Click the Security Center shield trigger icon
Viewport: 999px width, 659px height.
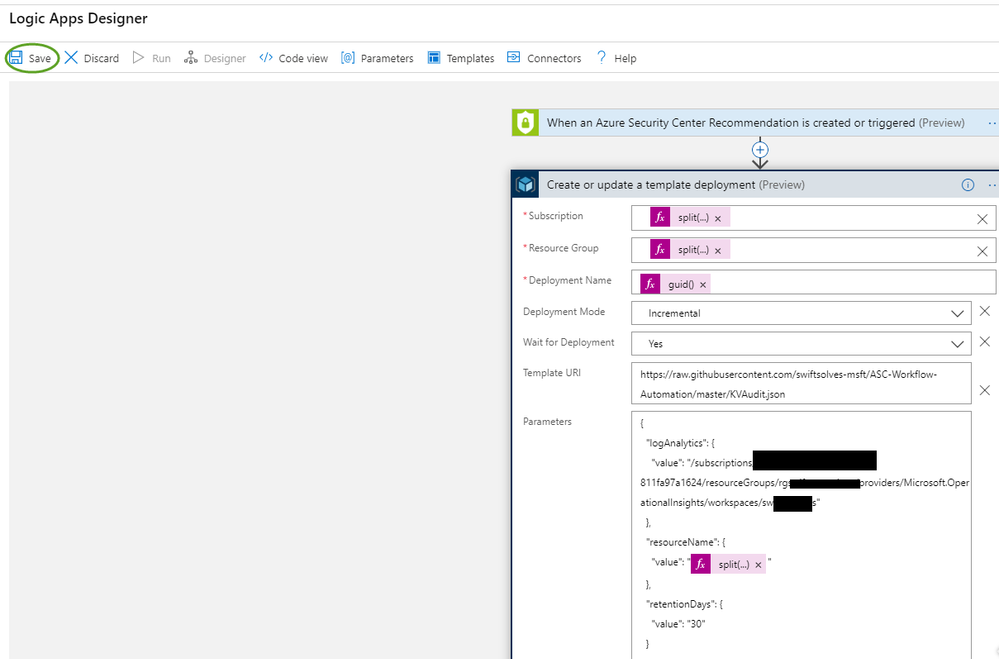pos(525,122)
